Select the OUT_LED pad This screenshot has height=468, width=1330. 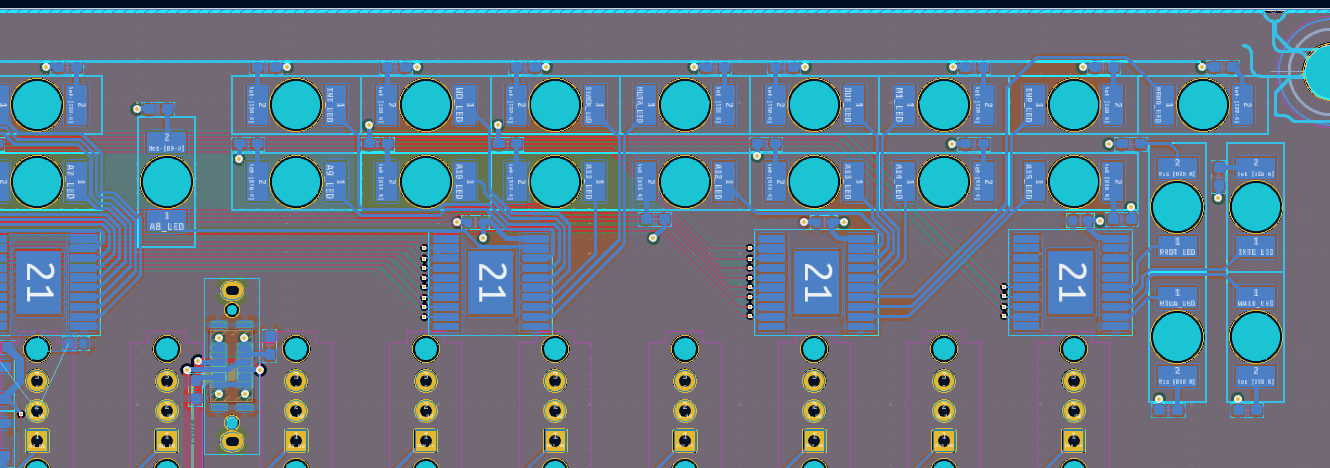[854, 105]
